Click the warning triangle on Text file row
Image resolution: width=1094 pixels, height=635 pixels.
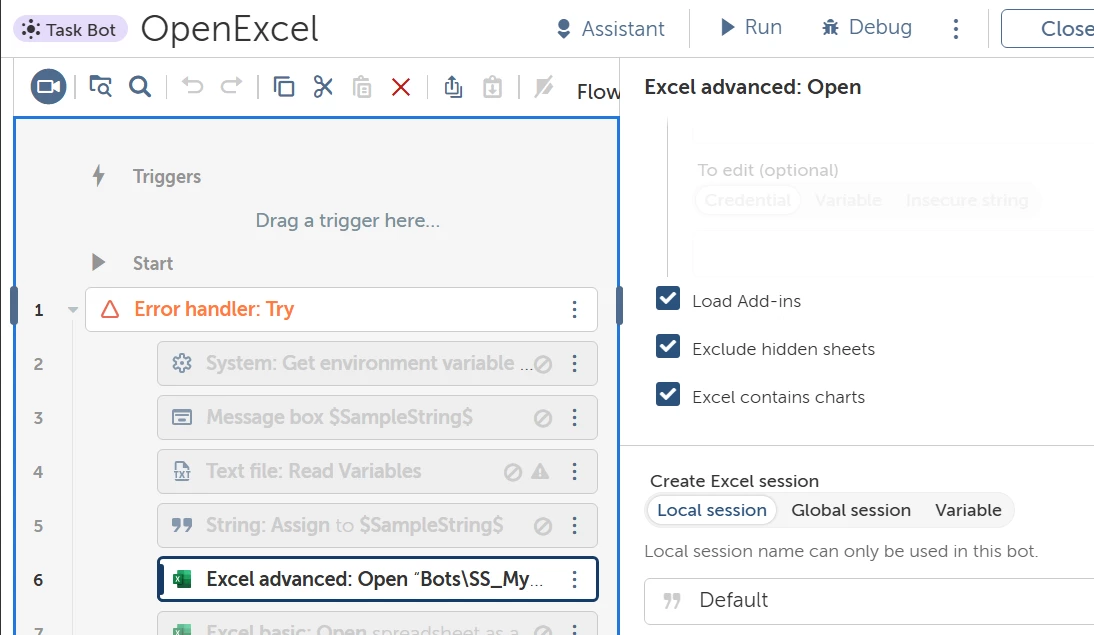(540, 472)
